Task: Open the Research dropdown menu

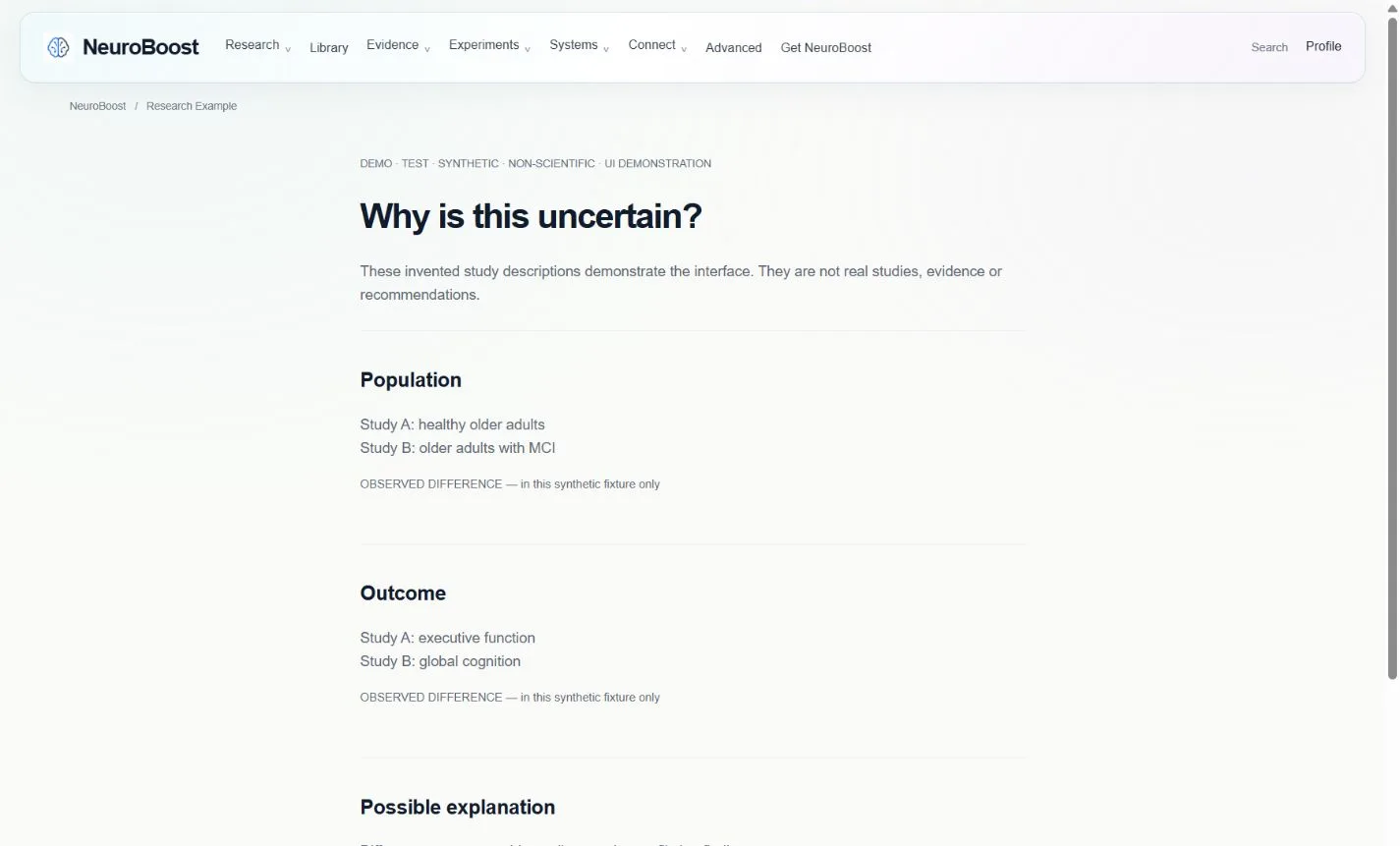Action: point(258,45)
